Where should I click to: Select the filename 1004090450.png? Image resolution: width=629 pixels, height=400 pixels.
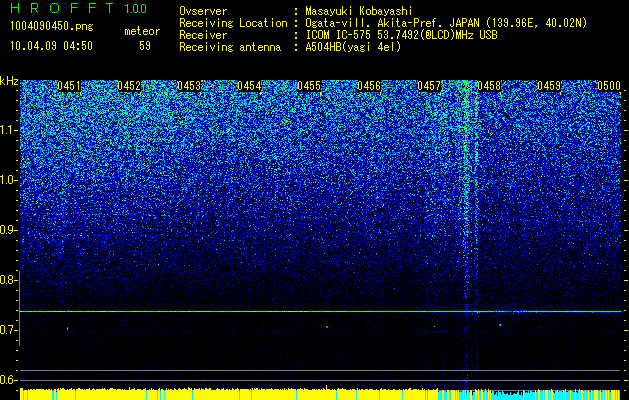[52, 27]
